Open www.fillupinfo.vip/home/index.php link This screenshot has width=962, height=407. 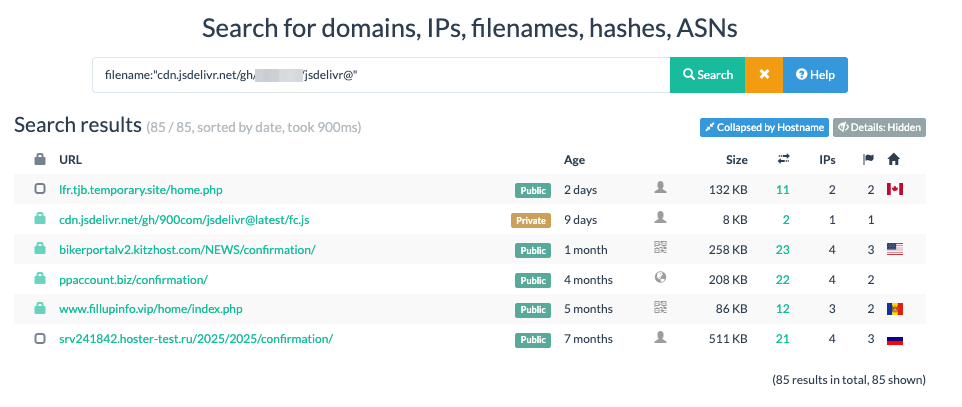tap(150, 309)
